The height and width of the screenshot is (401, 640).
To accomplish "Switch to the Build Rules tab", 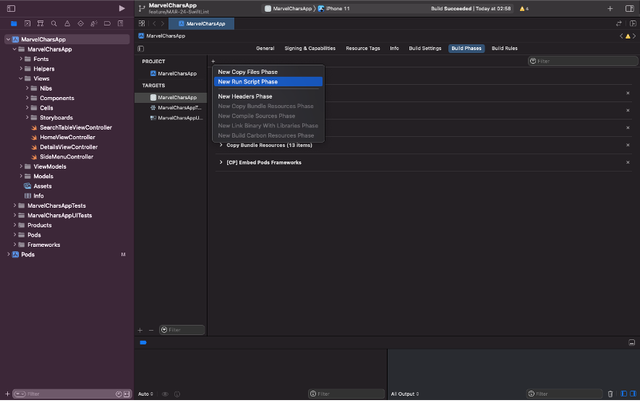I will click(504, 48).
